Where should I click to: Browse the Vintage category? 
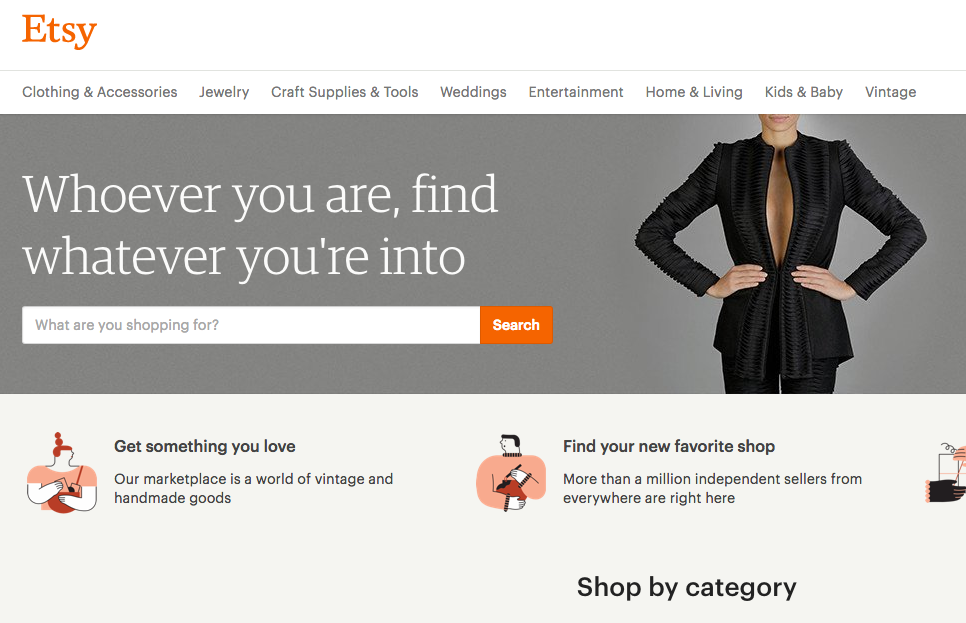point(890,92)
